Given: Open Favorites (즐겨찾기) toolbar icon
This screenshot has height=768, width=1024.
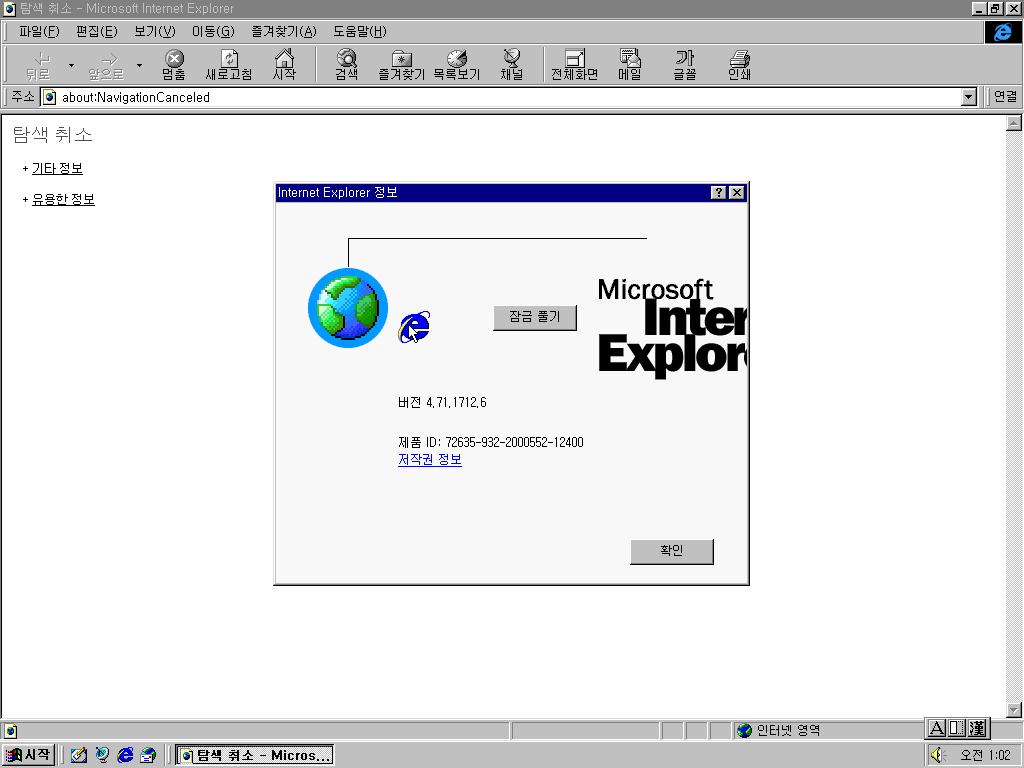Looking at the screenshot, I should (402, 65).
